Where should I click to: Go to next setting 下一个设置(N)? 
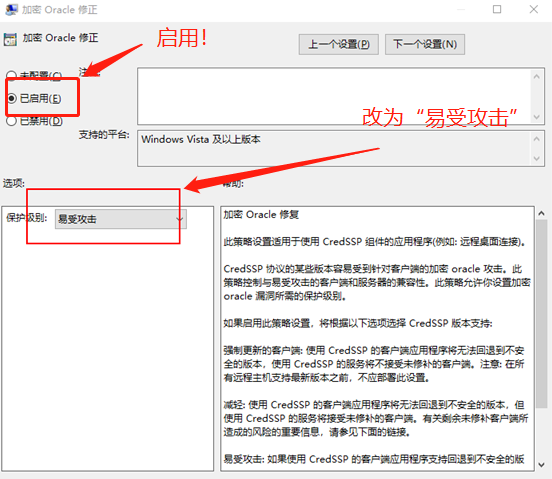click(425, 44)
